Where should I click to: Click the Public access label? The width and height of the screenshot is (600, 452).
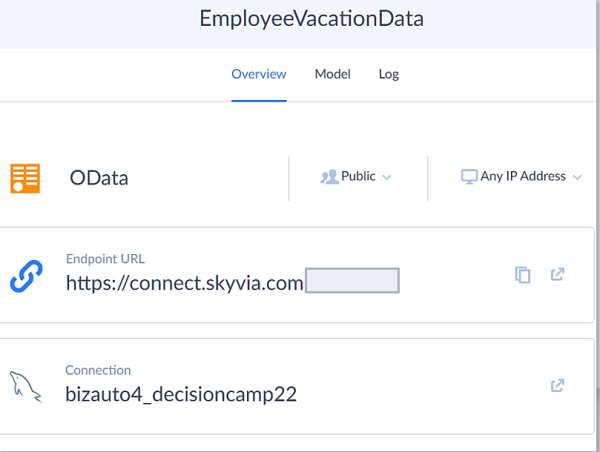358,177
